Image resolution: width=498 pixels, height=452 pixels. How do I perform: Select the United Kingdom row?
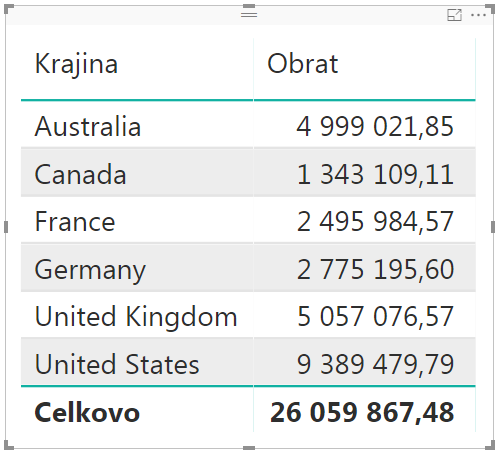pos(248,315)
